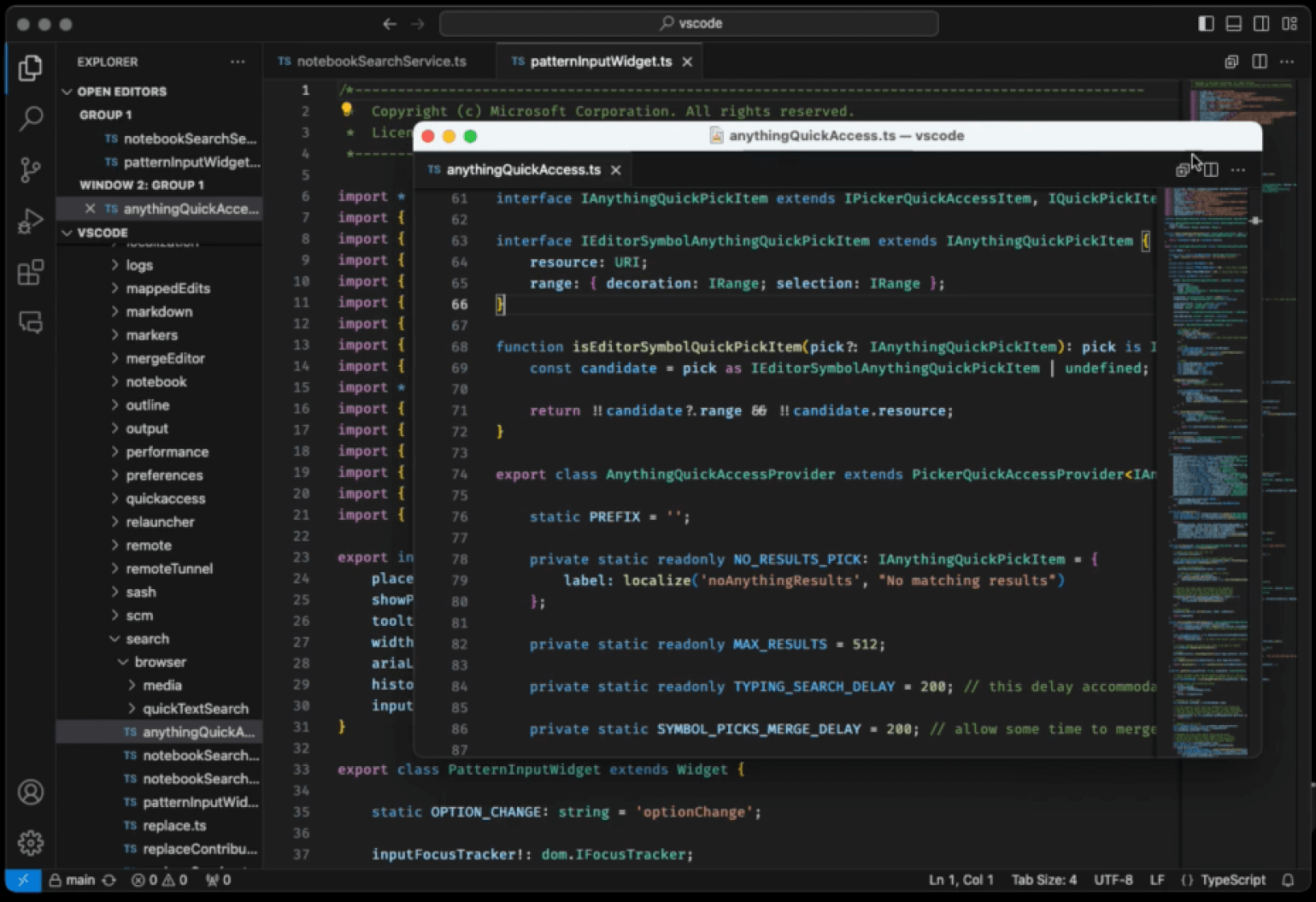Click the ports forwarded indicator in status bar
The height and width of the screenshot is (902, 1316).
point(218,880)
